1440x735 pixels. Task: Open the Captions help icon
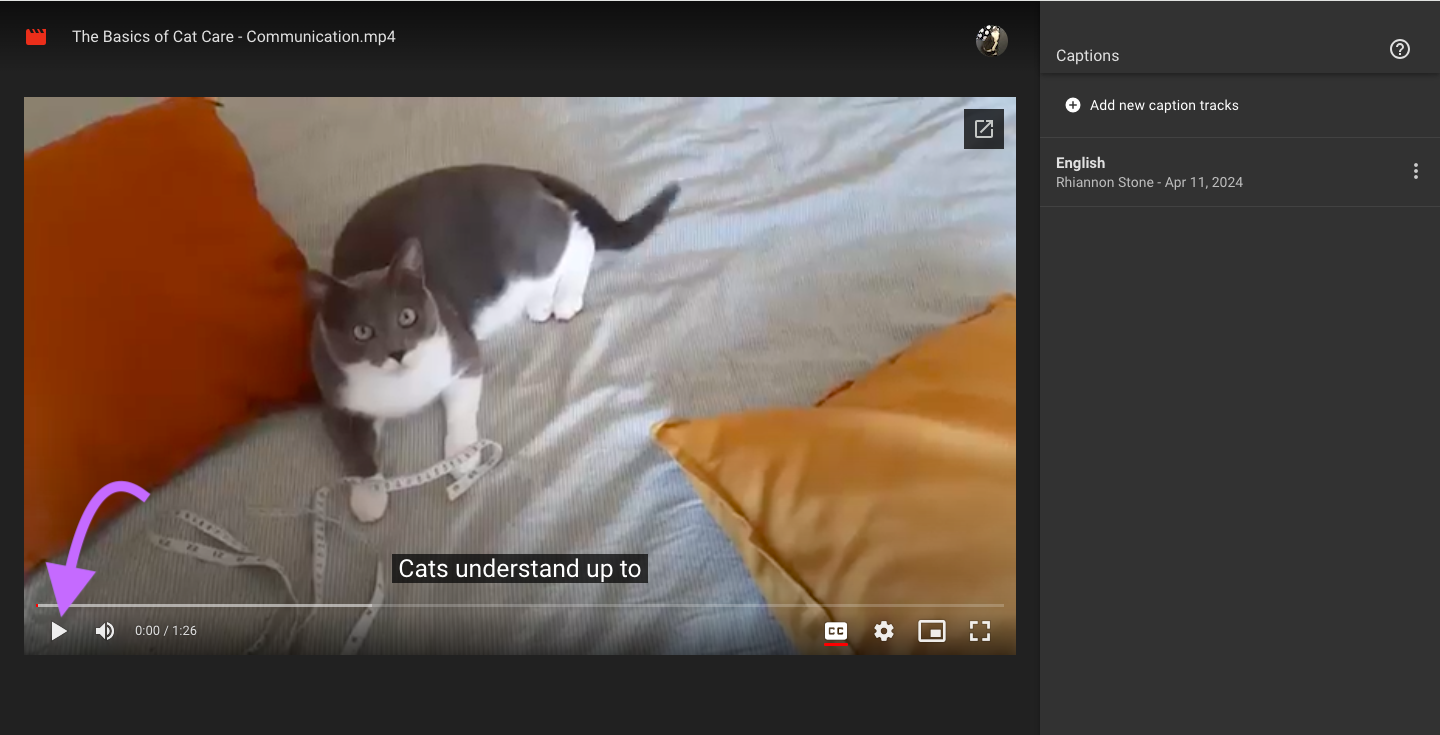click(1400, 48)
